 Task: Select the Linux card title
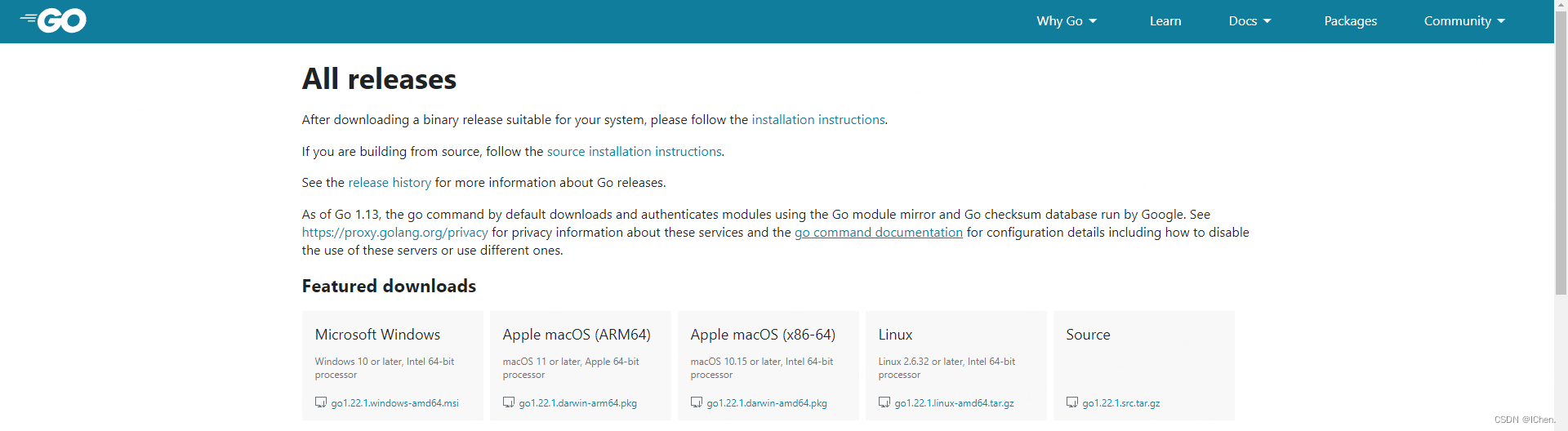(x=895, y=335)
